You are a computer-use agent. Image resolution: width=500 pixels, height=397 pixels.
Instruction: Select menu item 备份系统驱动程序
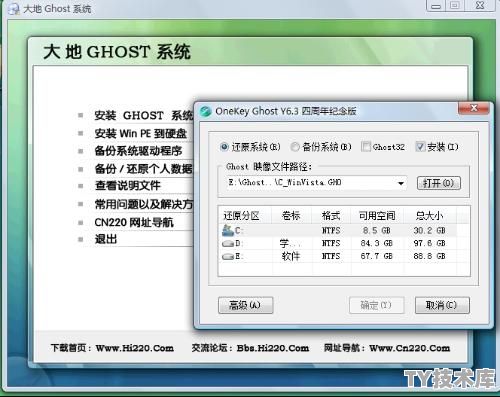(138, 151)
